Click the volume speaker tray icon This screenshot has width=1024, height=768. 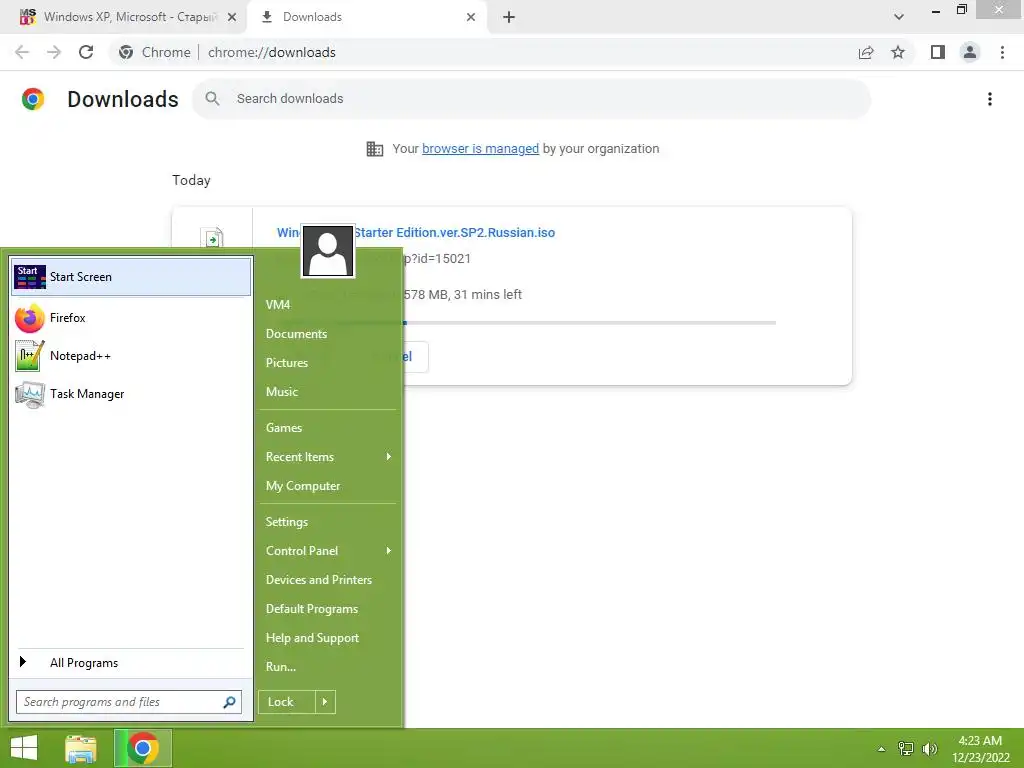click(x=929, y=749)
